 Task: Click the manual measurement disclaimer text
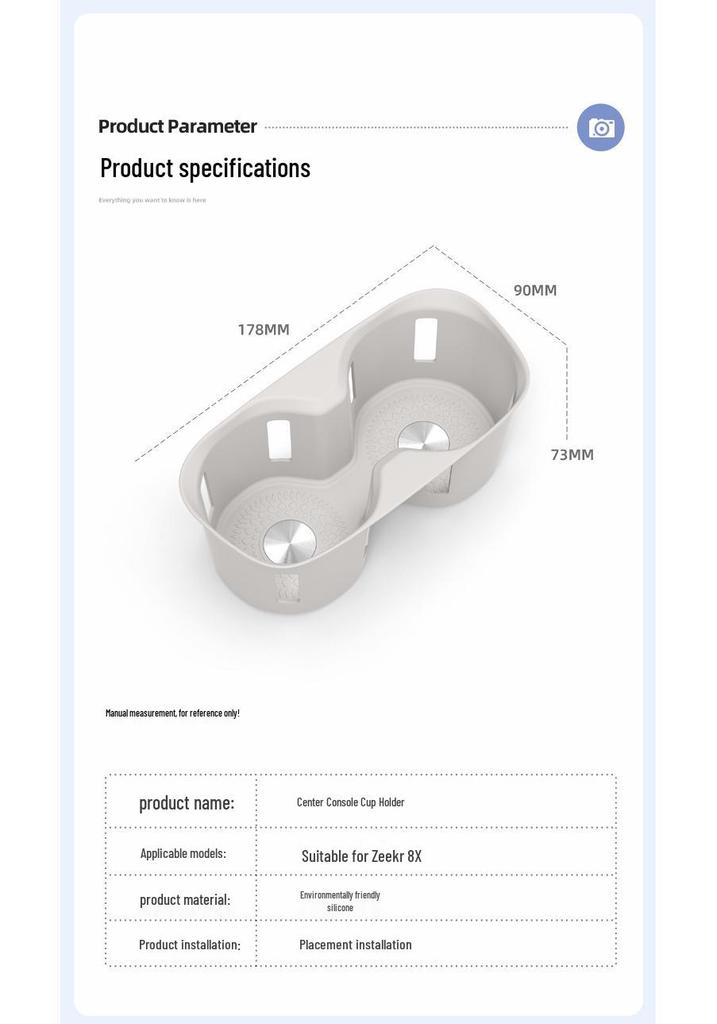coord(172,713)
